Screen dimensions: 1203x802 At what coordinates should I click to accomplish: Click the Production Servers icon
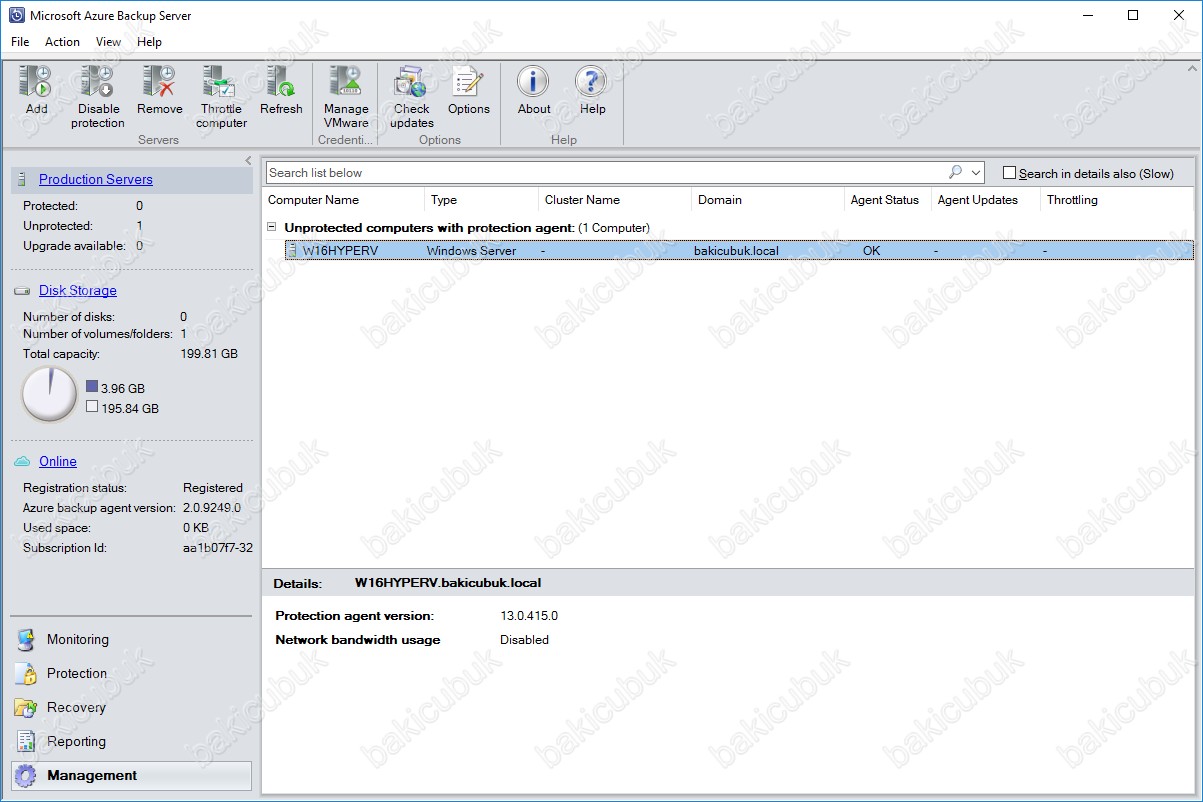pos(22,180)
